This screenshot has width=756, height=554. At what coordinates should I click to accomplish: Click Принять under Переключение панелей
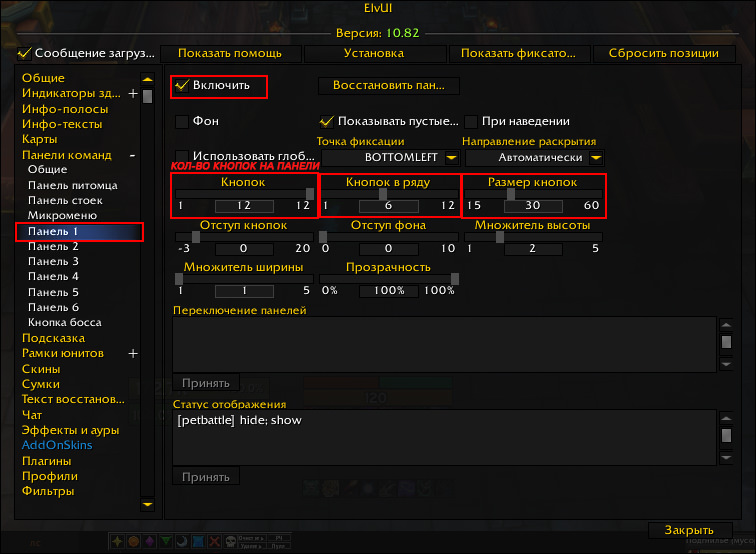pyautogui.click(x=206, y=383)
